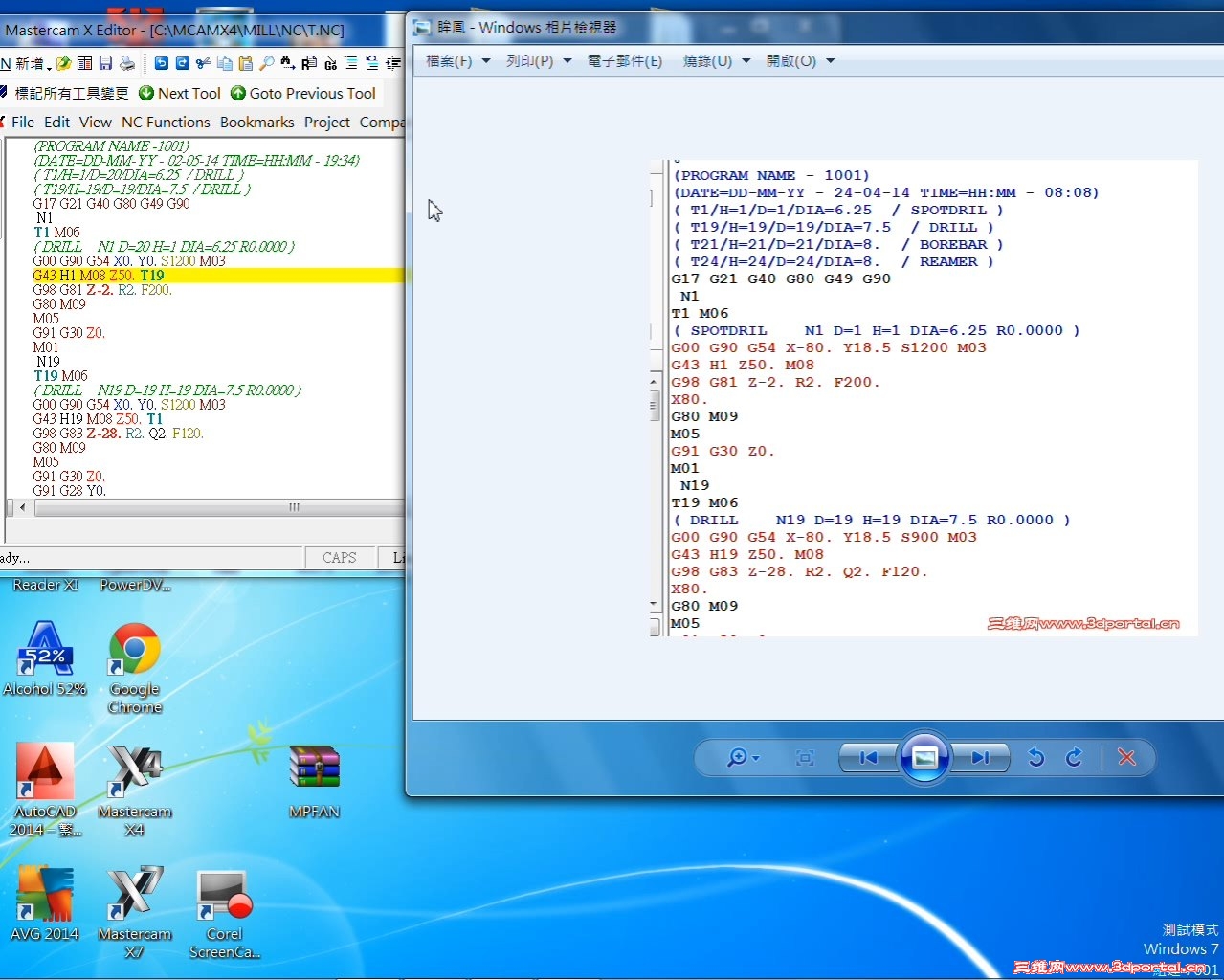
Task: Expand the 新增 (New) dropdown arrow
Action: (49, 68)
